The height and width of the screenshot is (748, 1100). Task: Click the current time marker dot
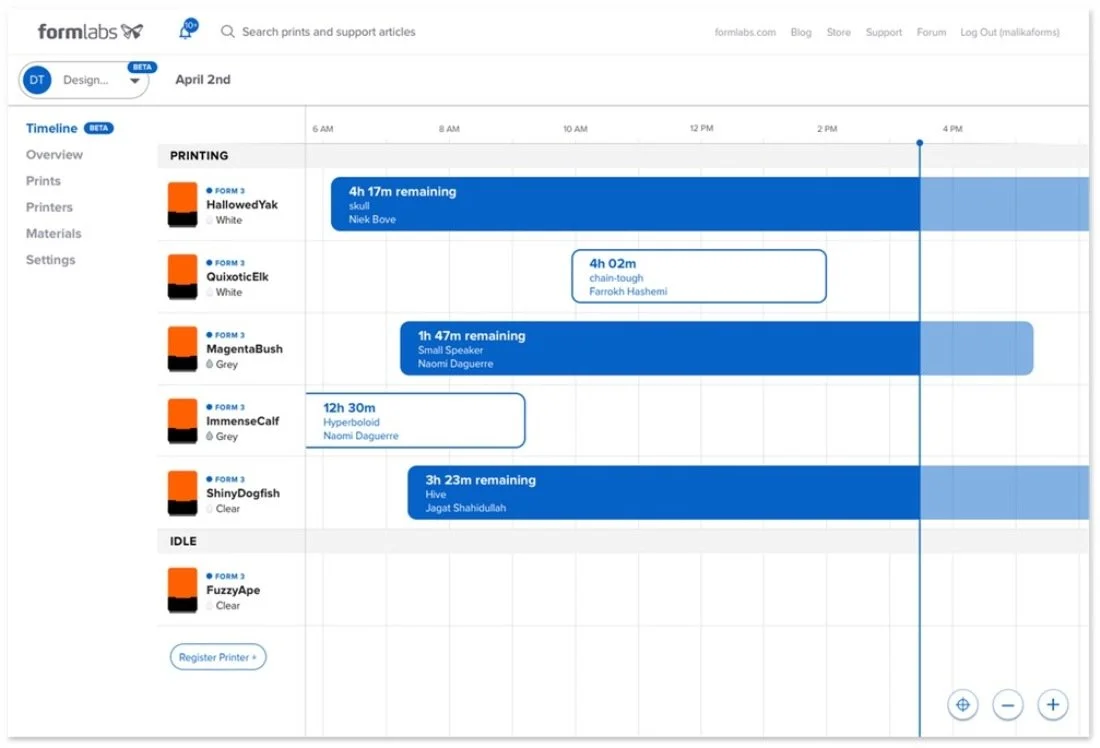[920, 142]
